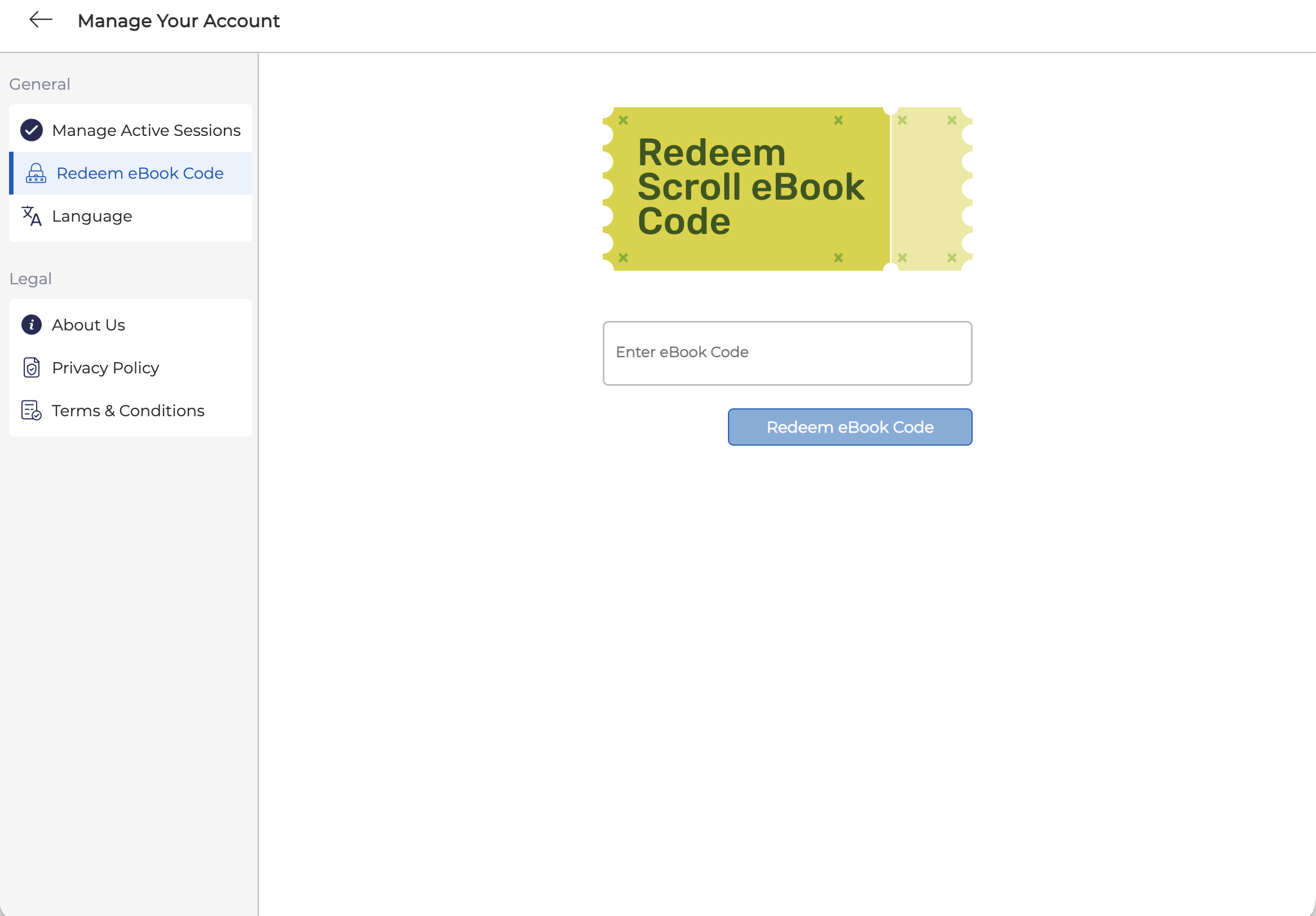Click the back arrow icon

tap(41, 20)
